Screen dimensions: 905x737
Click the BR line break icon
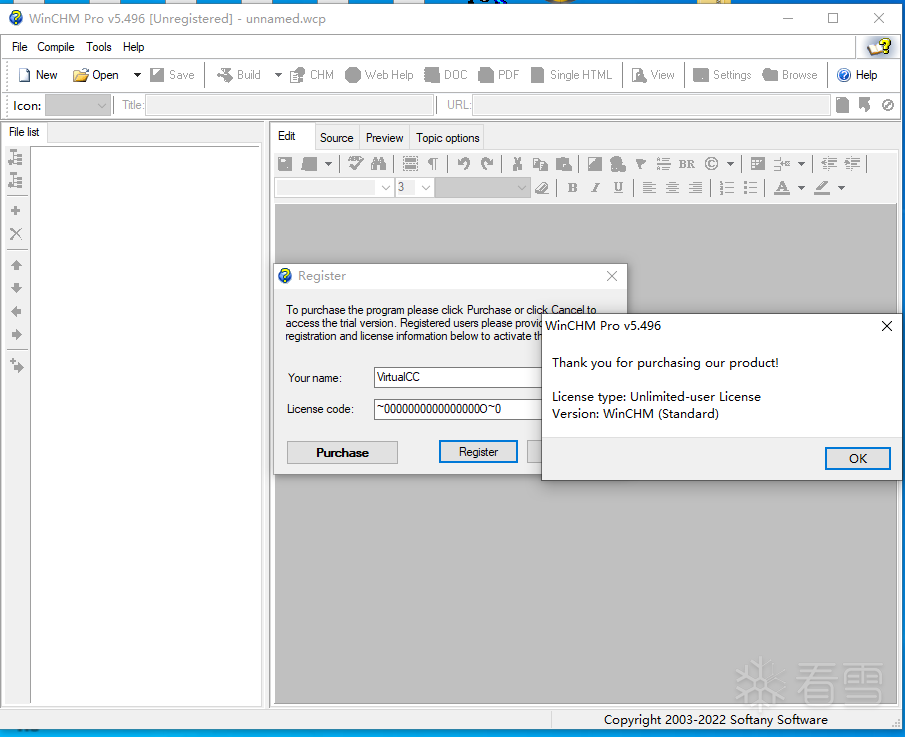687,164
